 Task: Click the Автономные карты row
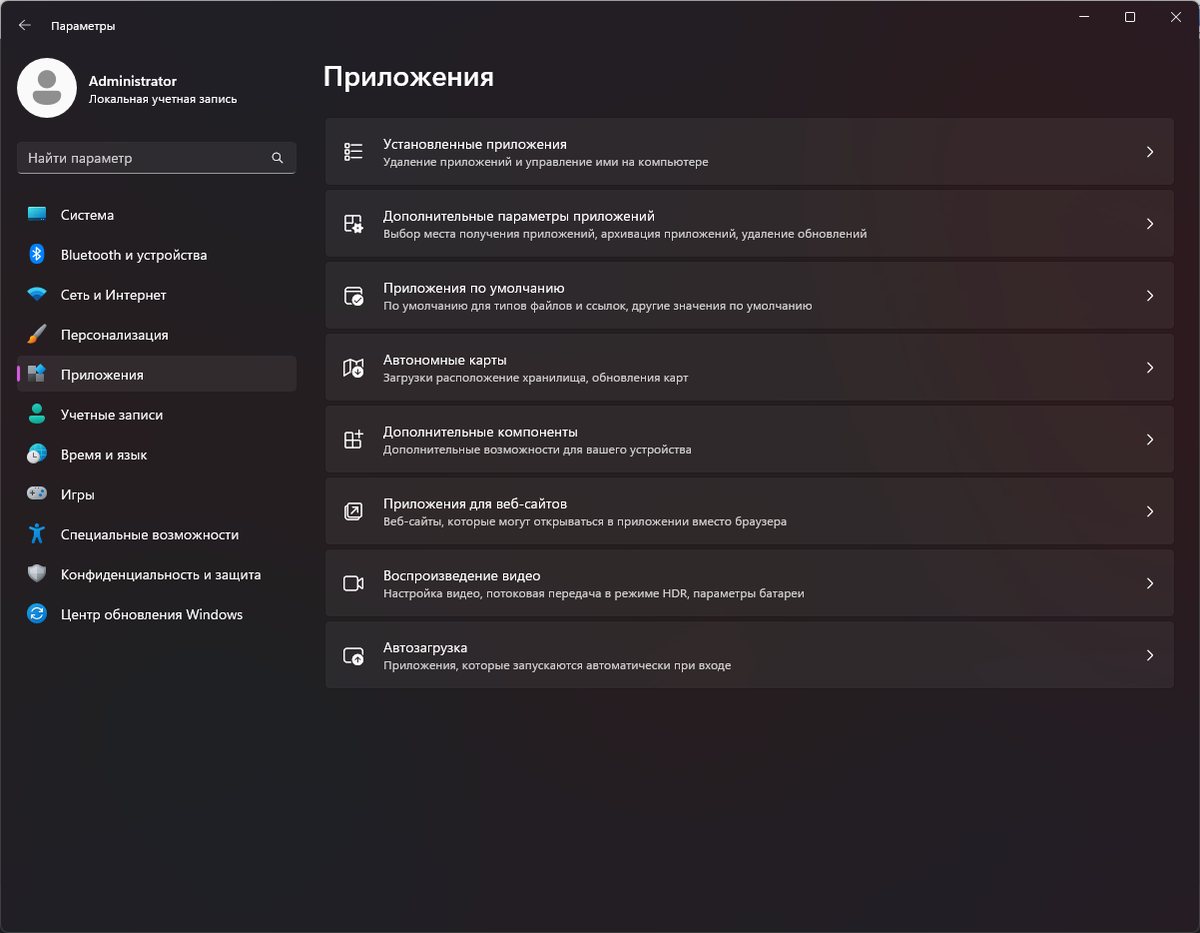pyautogui.click(x=750, y=367)
